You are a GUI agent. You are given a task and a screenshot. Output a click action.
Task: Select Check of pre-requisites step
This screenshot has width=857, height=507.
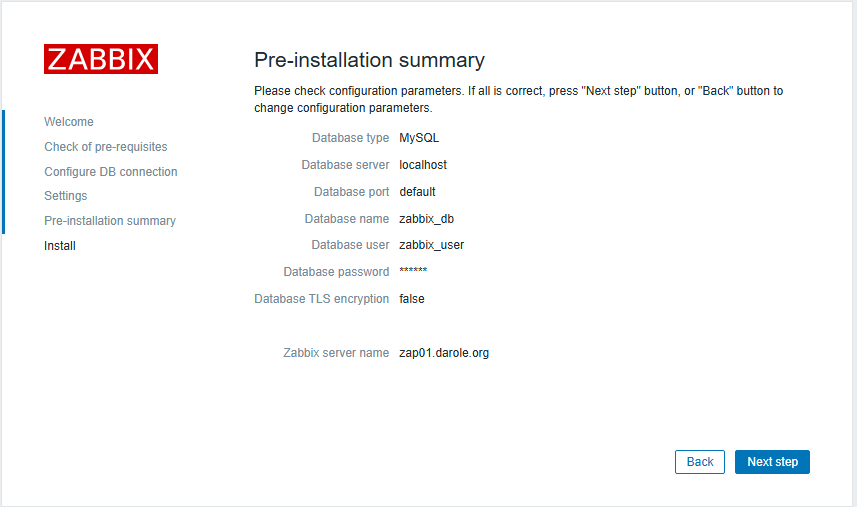106,147
